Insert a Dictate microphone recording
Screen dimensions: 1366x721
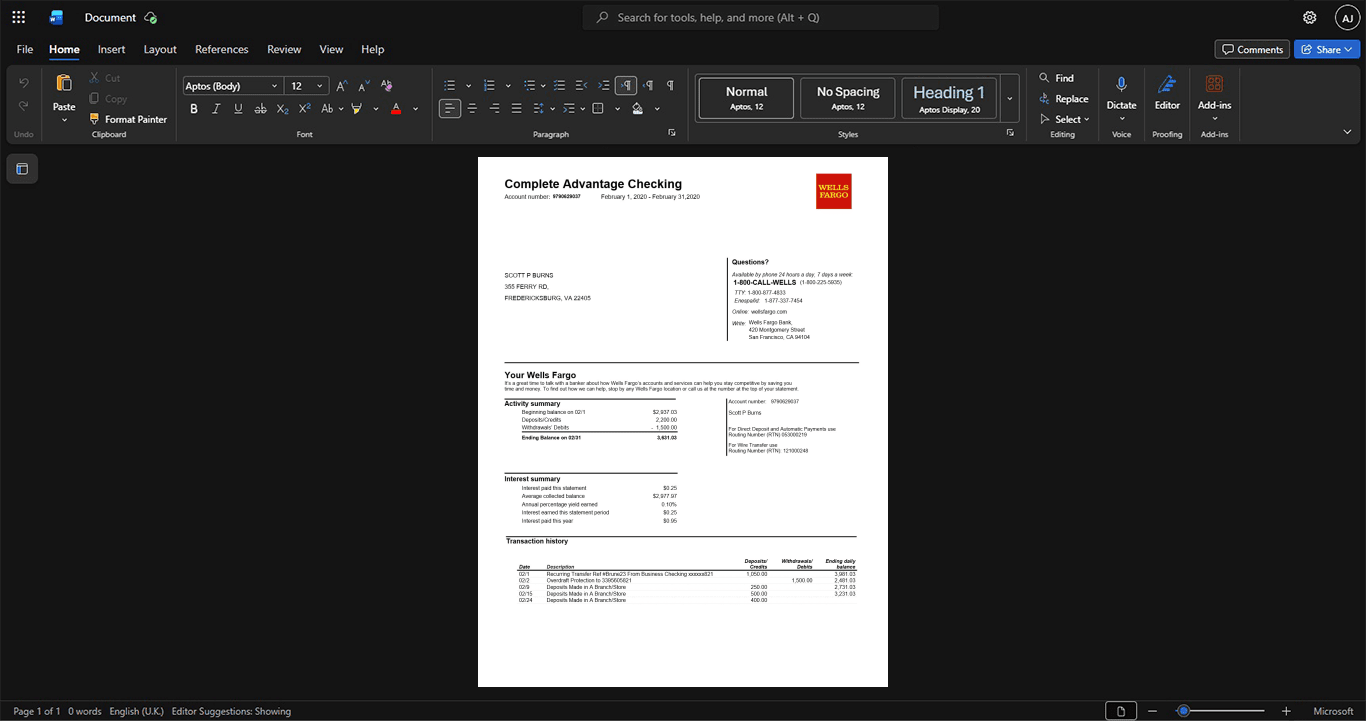(x=1121, y=85)
